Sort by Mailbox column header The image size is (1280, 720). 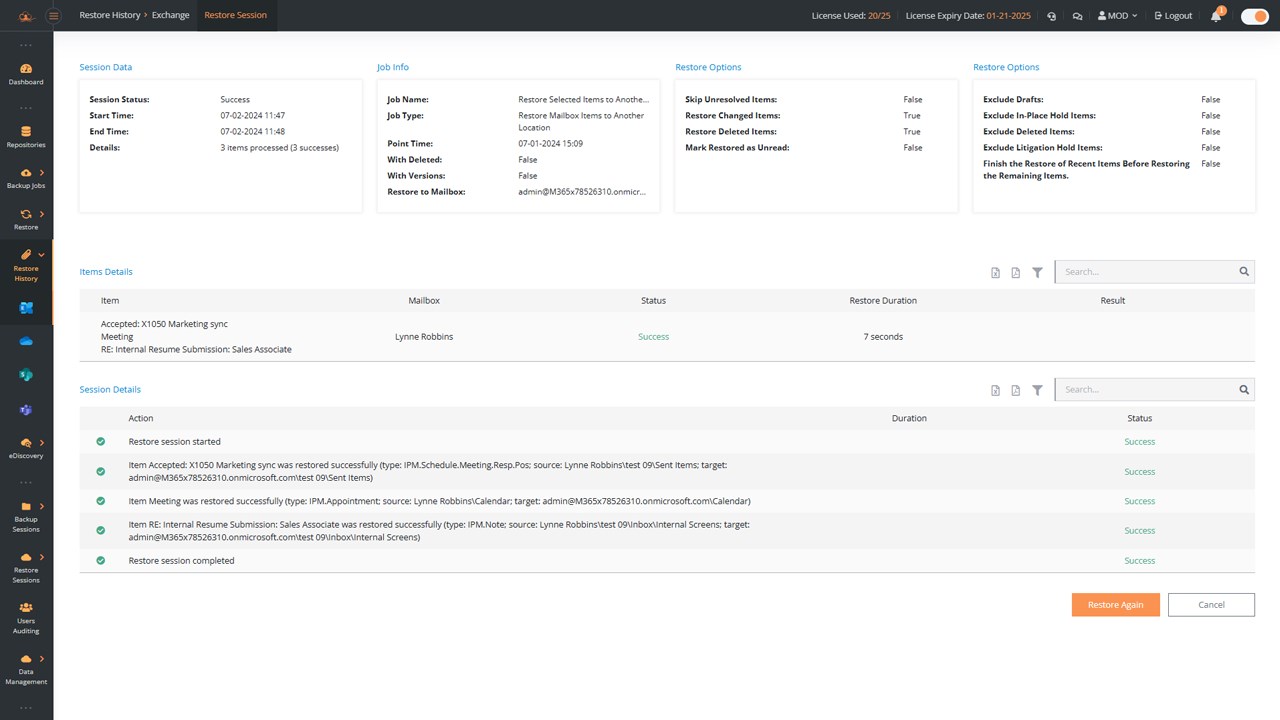pos(424,300)
